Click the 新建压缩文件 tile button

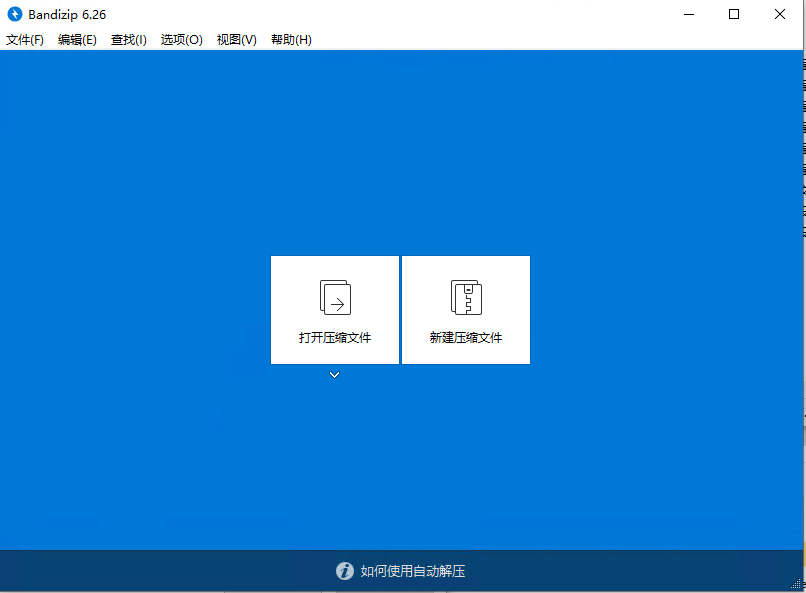[x=466, y=310]
